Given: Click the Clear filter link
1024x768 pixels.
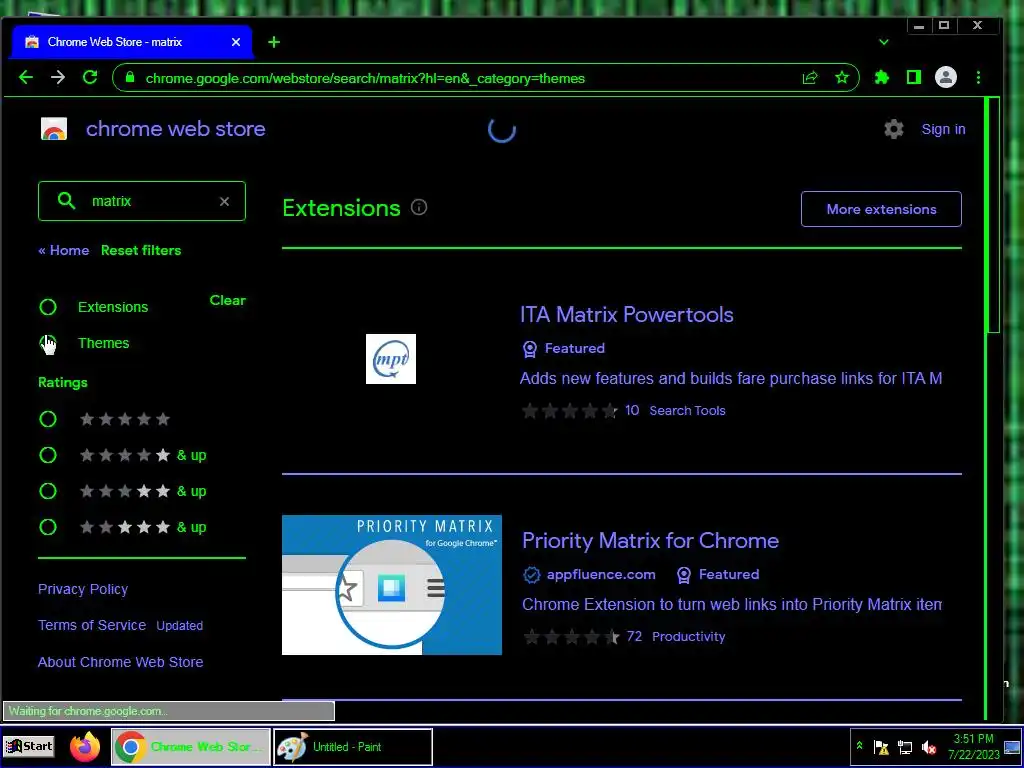Looking at the screenshot, I should pyautogui.click(x=227, y=300).
